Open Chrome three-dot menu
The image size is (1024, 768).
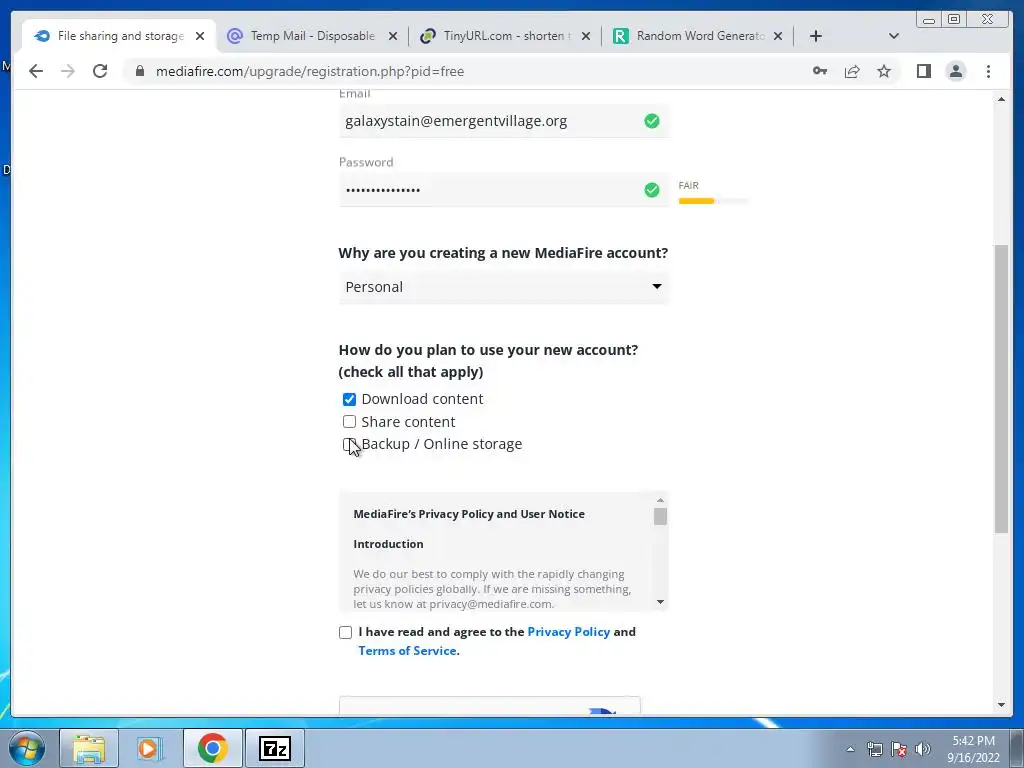tap(988, 71)
